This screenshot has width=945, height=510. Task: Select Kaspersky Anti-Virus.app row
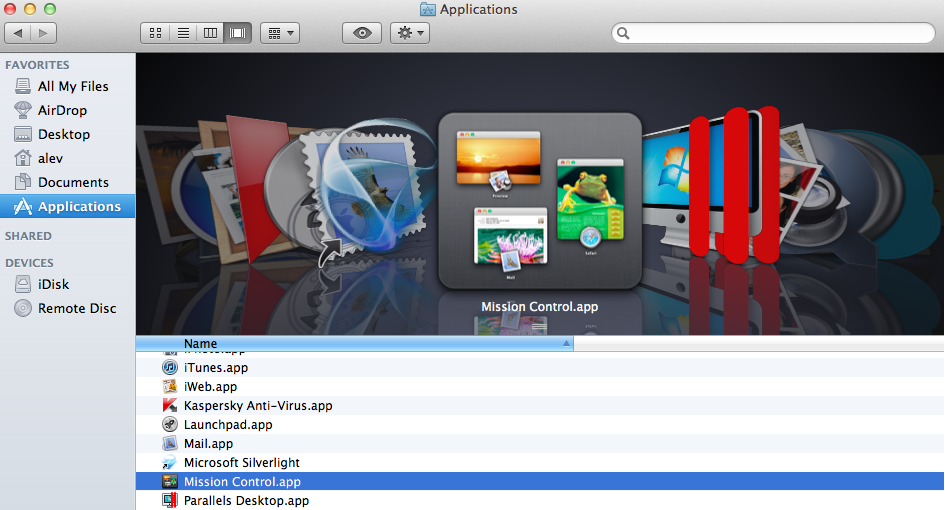click(539, 406)
